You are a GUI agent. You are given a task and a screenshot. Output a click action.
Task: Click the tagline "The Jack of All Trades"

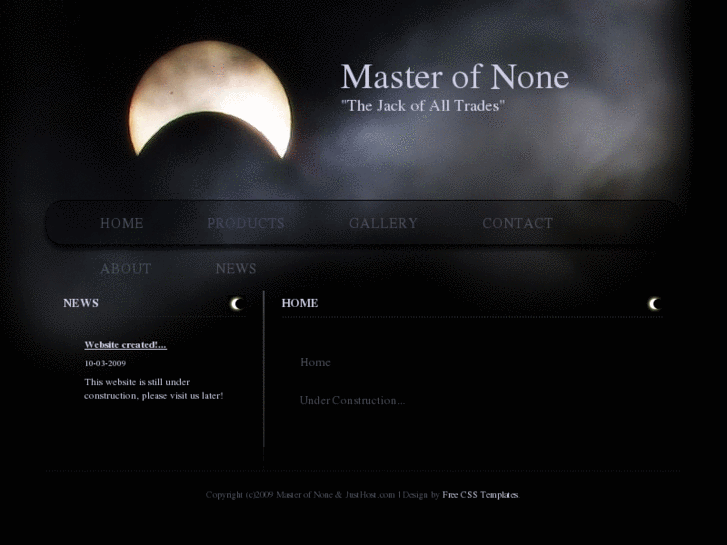point(423,106)
